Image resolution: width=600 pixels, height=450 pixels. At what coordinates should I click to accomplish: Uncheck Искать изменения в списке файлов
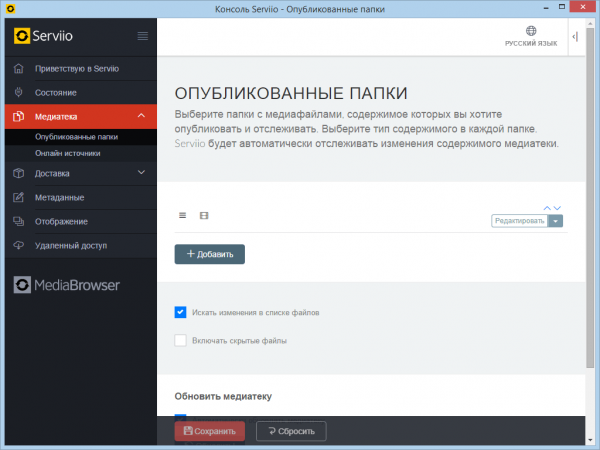pos(181,312)
